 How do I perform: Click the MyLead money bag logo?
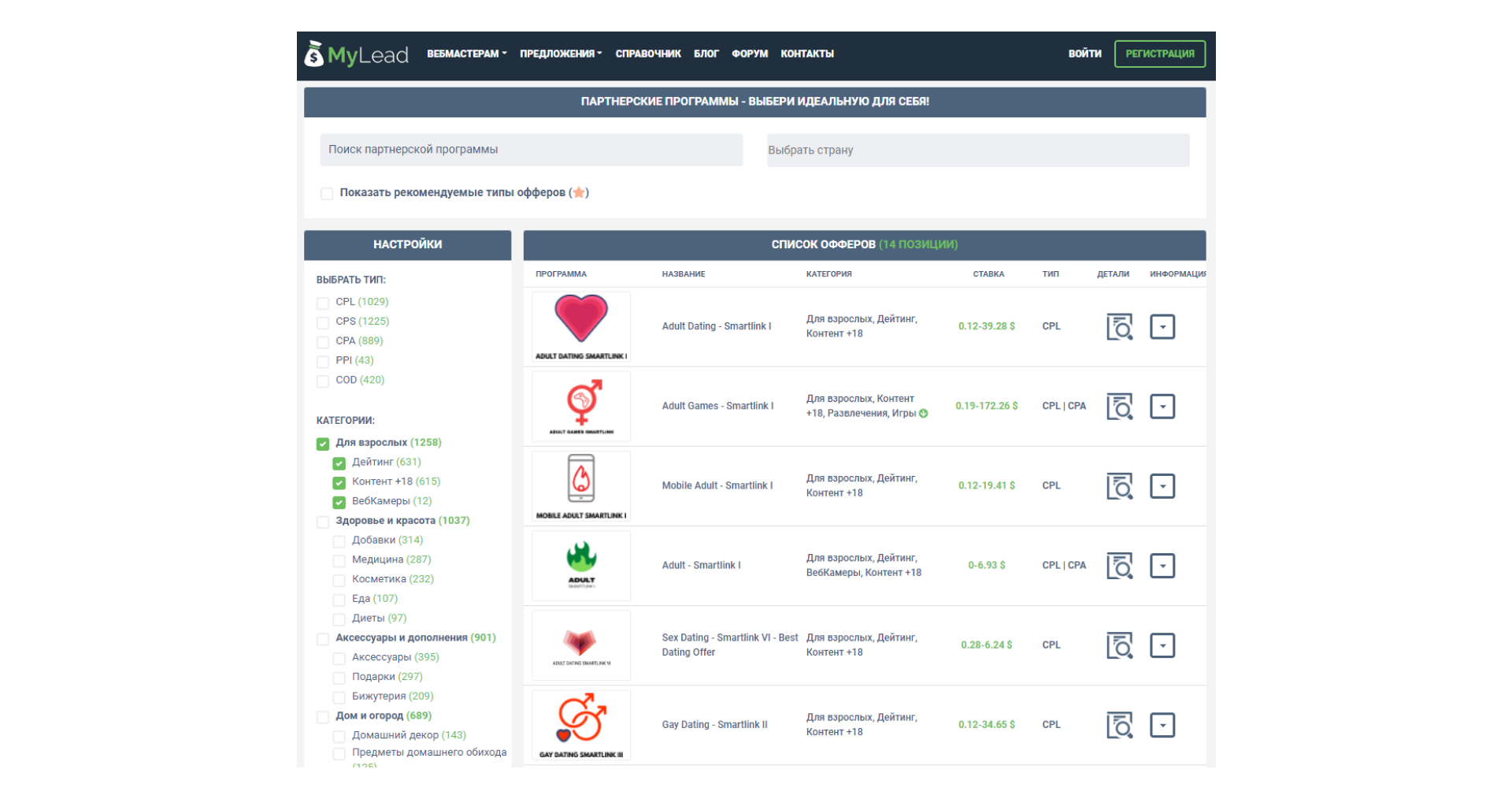314,54
